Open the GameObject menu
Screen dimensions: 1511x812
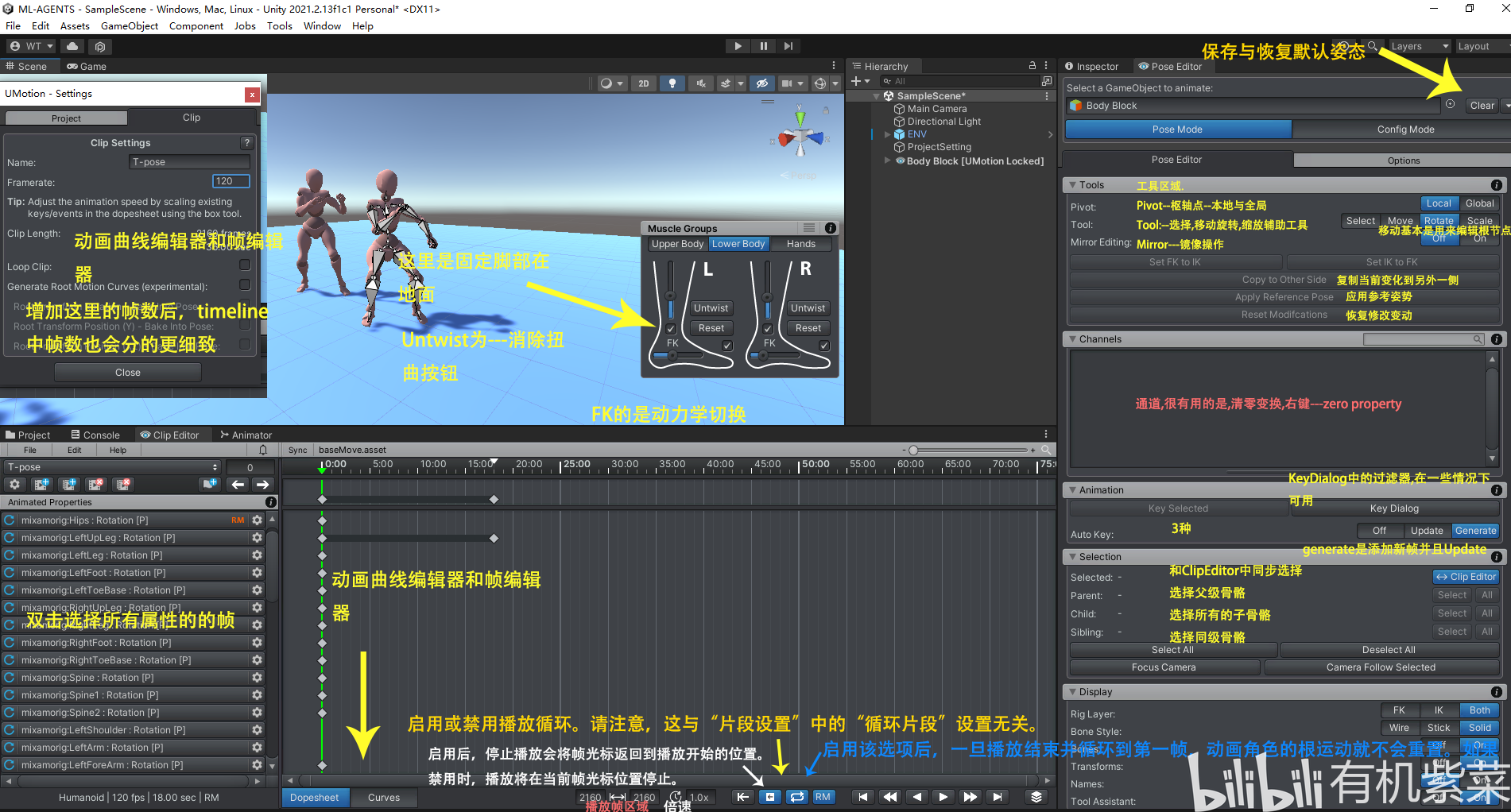click(x=130, y=26)
